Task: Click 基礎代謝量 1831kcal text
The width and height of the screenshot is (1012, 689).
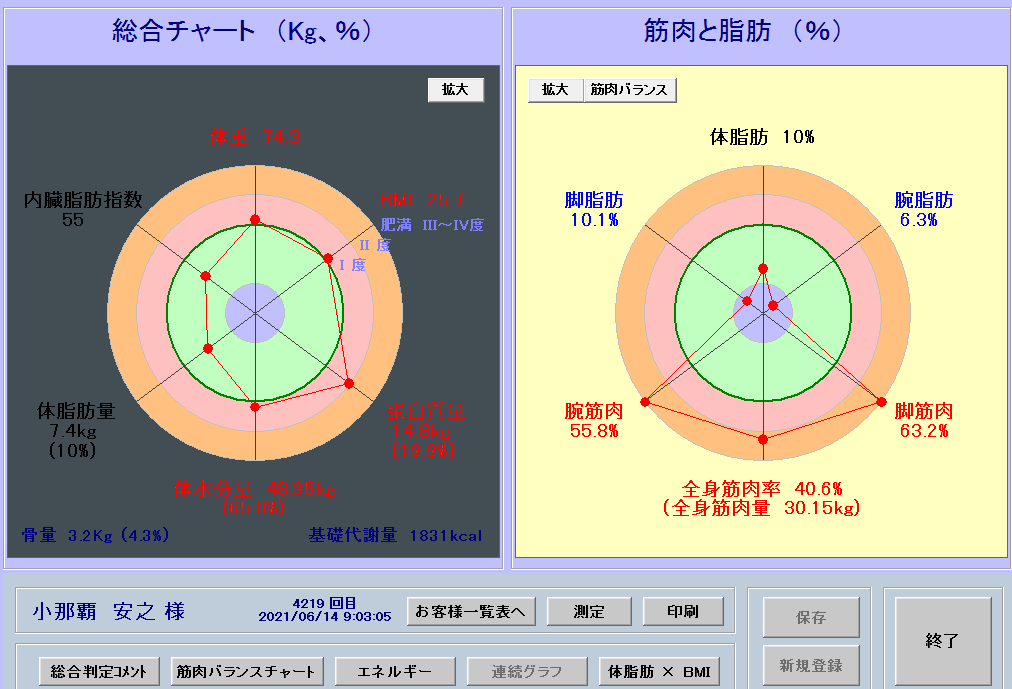Action: [x=395, y=535]
